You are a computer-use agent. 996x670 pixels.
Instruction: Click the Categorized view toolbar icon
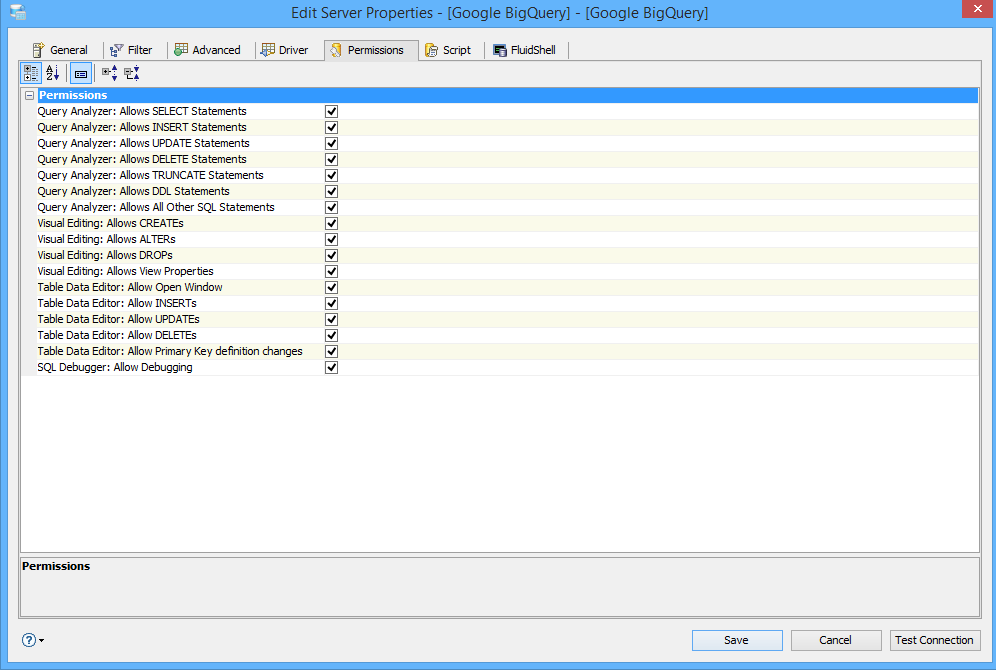pyautogui.click(x=30, y=74)
